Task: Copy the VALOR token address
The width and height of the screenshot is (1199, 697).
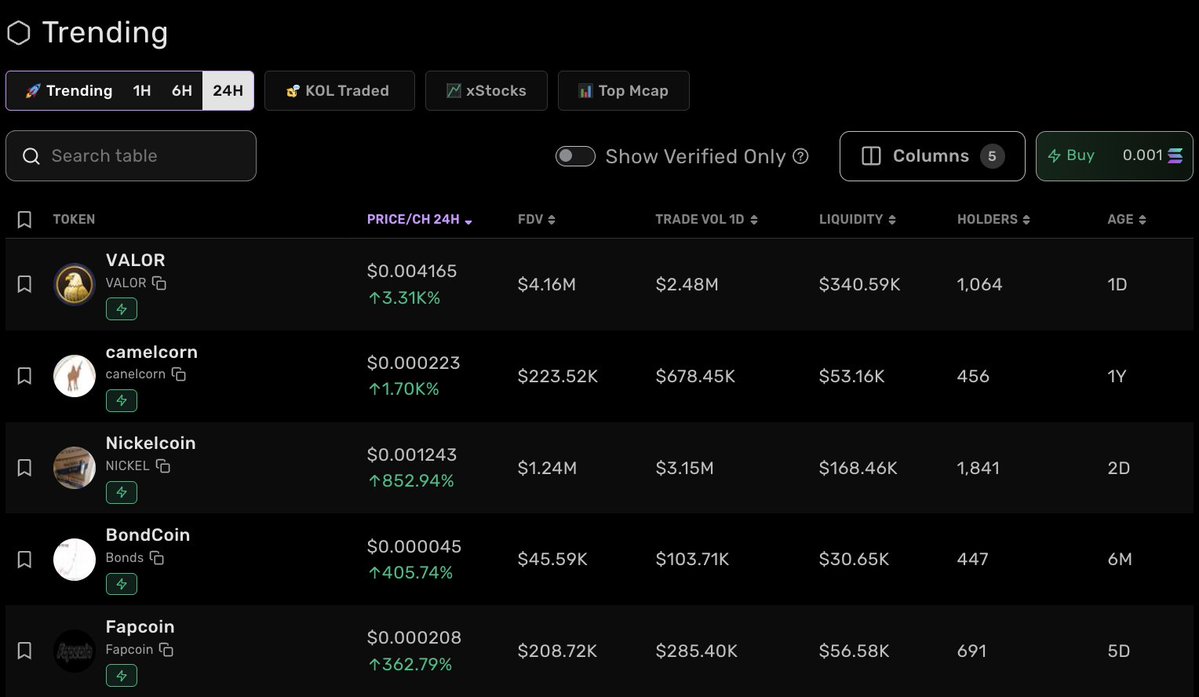Action: 159,283
